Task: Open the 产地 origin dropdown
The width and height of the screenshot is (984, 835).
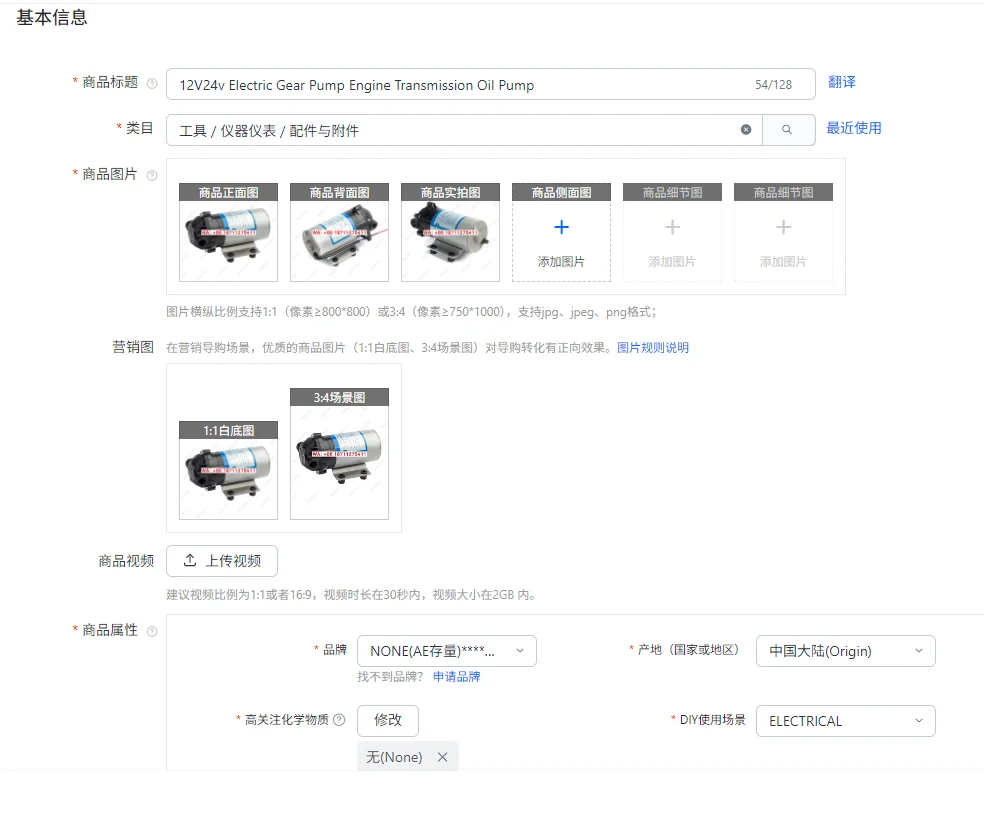Action: [x=845, y=650]
